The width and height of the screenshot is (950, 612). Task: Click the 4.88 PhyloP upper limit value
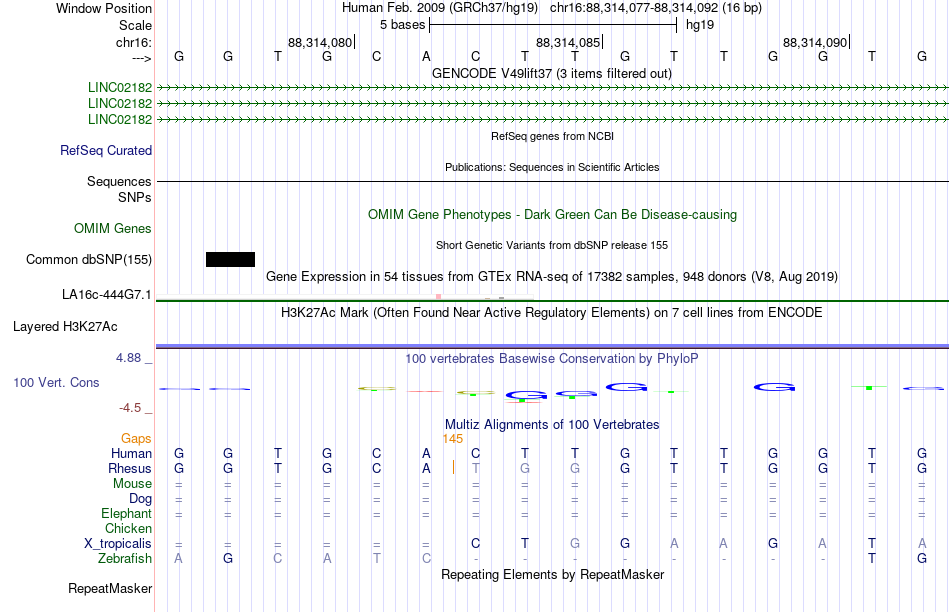tap(128, 358)
